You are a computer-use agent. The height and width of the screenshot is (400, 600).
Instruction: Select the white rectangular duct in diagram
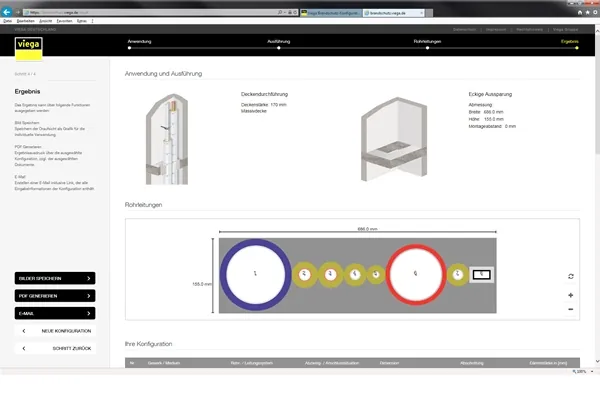click(481, 274)
